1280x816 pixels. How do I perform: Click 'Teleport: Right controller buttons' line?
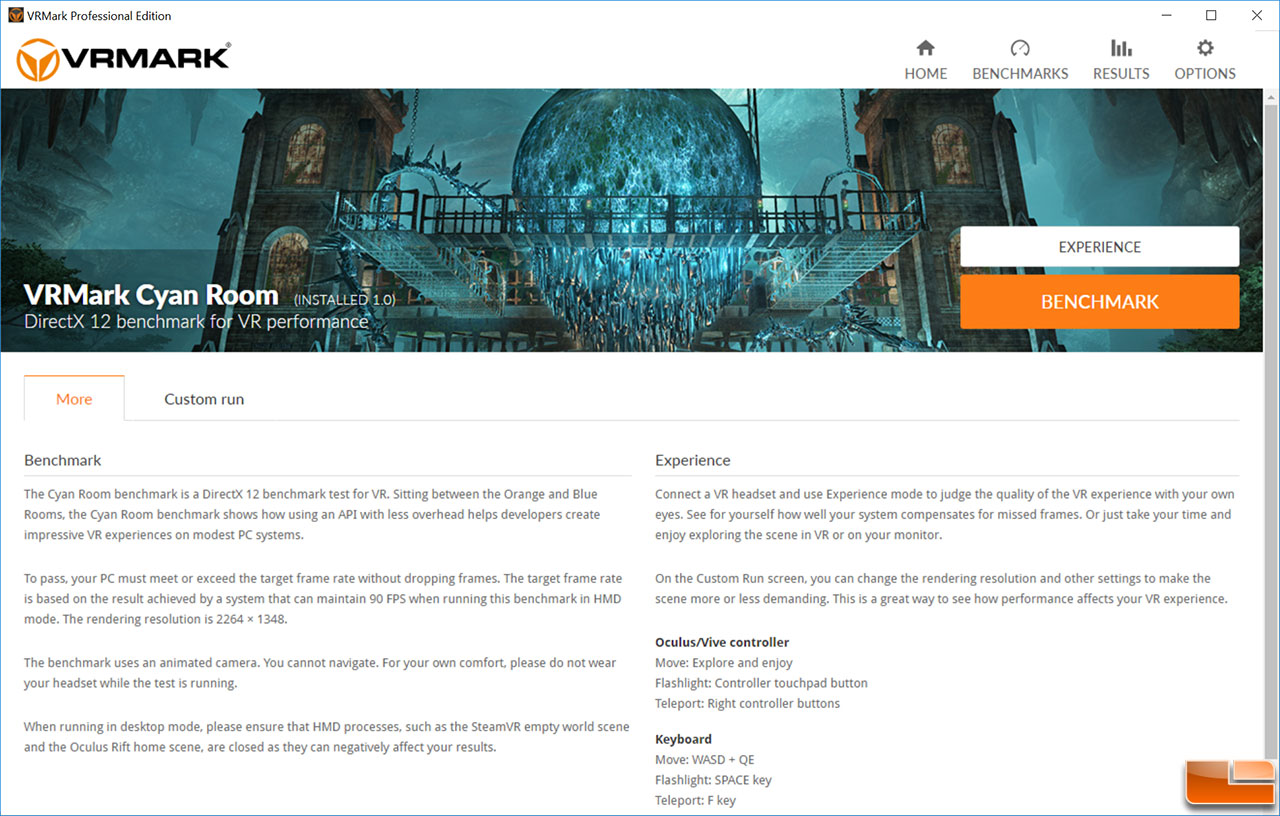(x=747, y=703)
